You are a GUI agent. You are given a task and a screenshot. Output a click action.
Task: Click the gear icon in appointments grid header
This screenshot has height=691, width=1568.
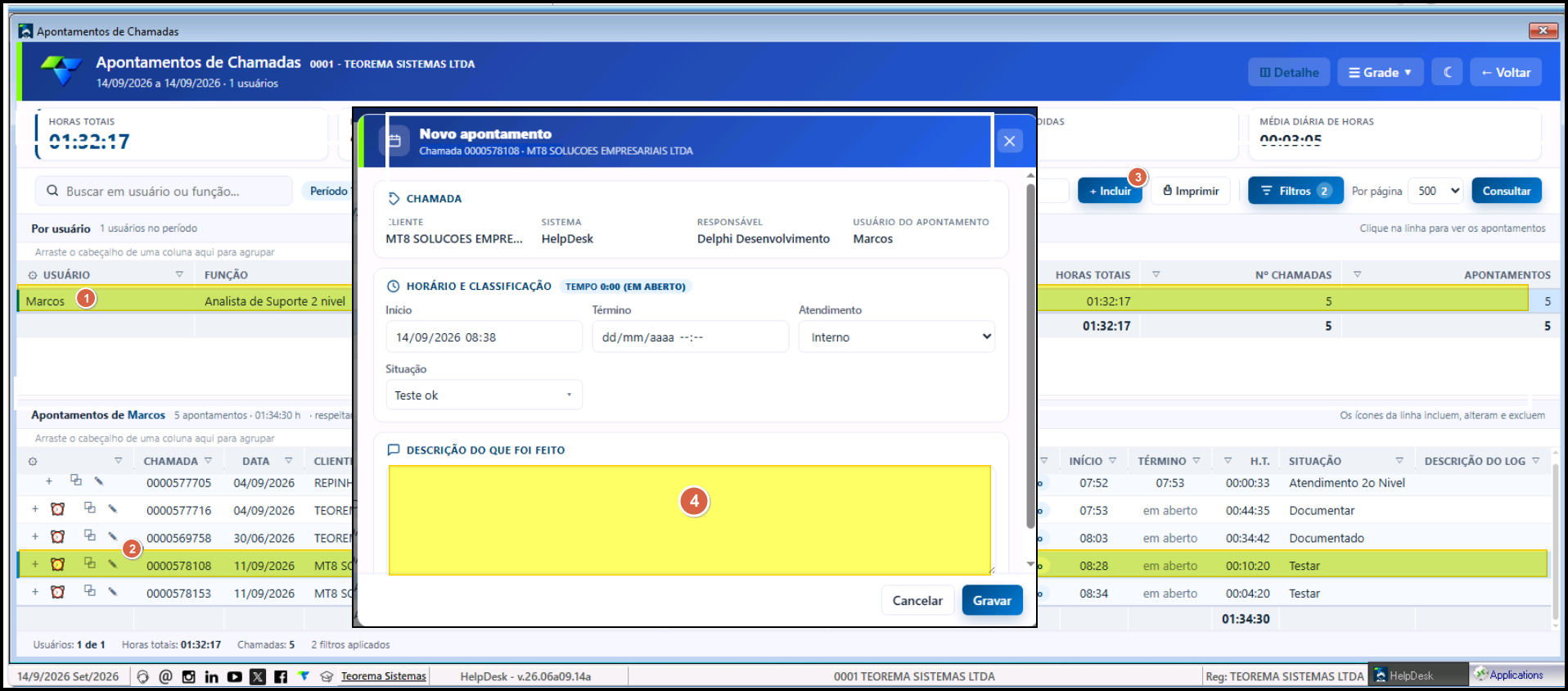coord(33,461)
